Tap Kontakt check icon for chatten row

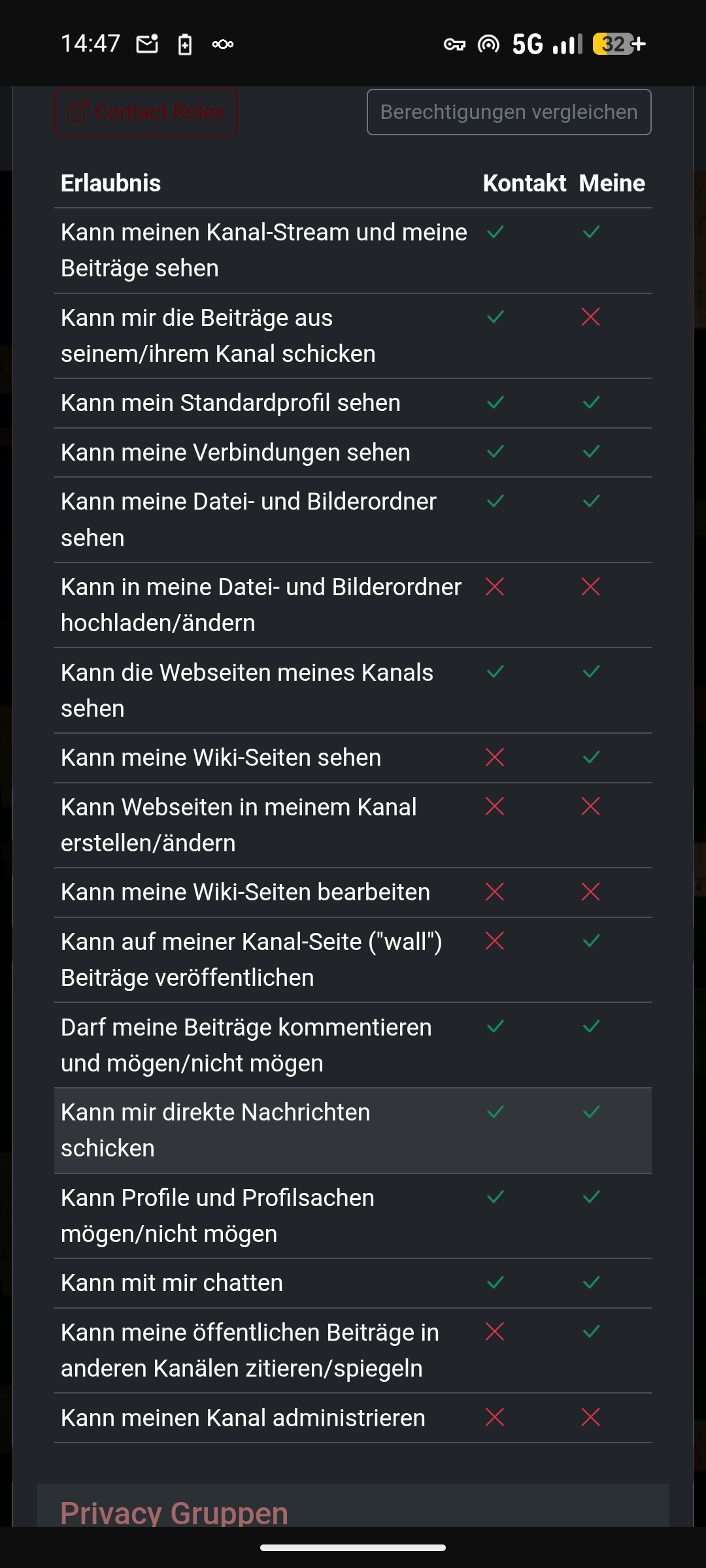[496, 1283]
